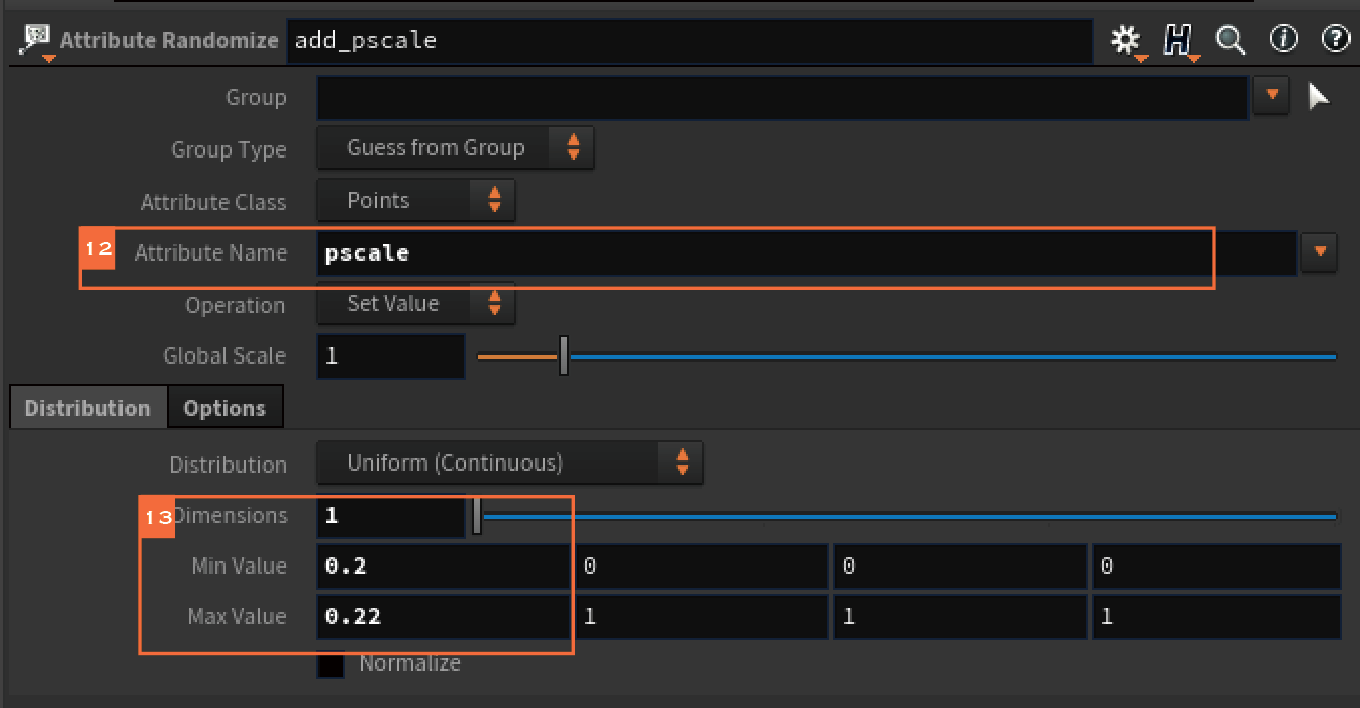Click the Global Scale value field
Screen dimensions: 1360x708
pos(391,356)
